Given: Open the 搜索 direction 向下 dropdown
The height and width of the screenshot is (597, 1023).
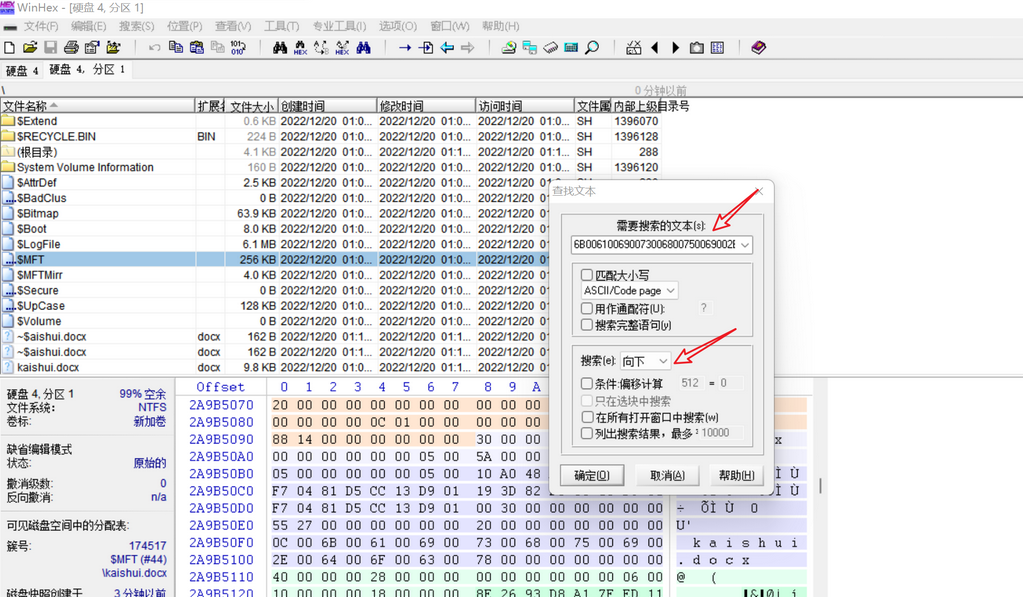Looking at the screenshot, I should (x=644, y=361).
